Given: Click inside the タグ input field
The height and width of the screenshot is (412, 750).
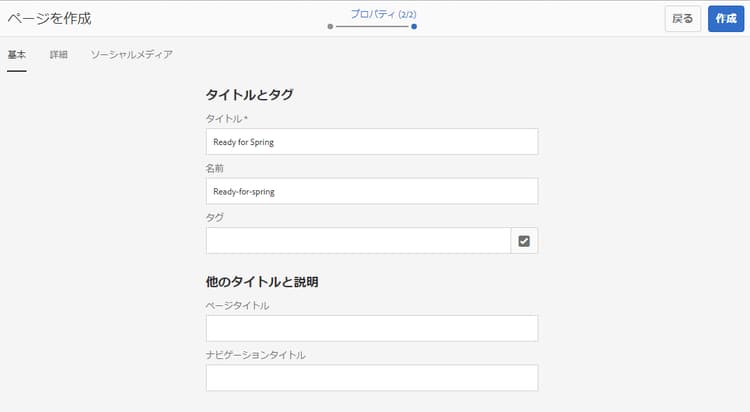Looking at the screenshot, I should [358, 241].
